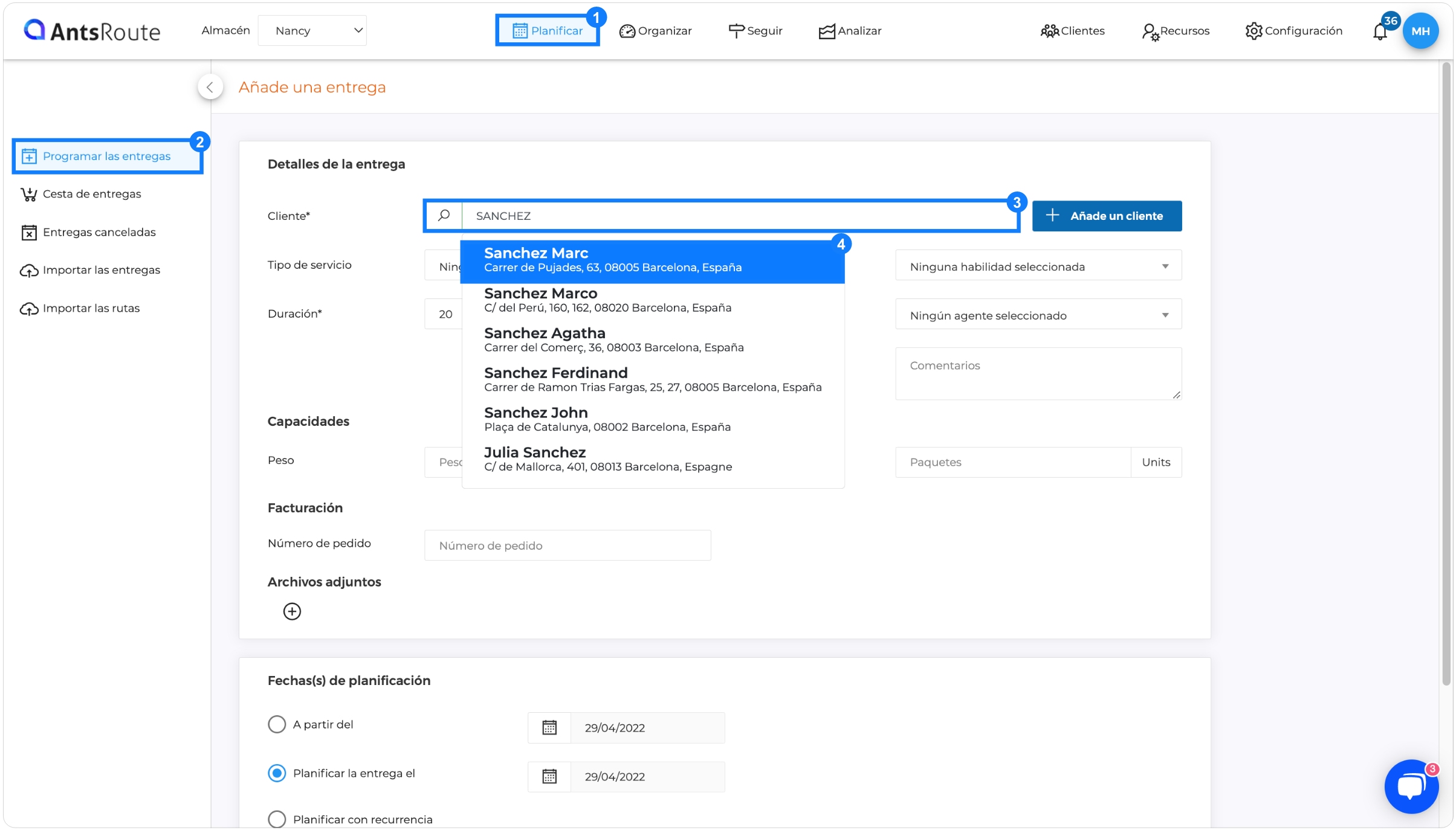
Task: Open the Ninguna habilidad seleccionada dropdown
Action: point(1038,266)
